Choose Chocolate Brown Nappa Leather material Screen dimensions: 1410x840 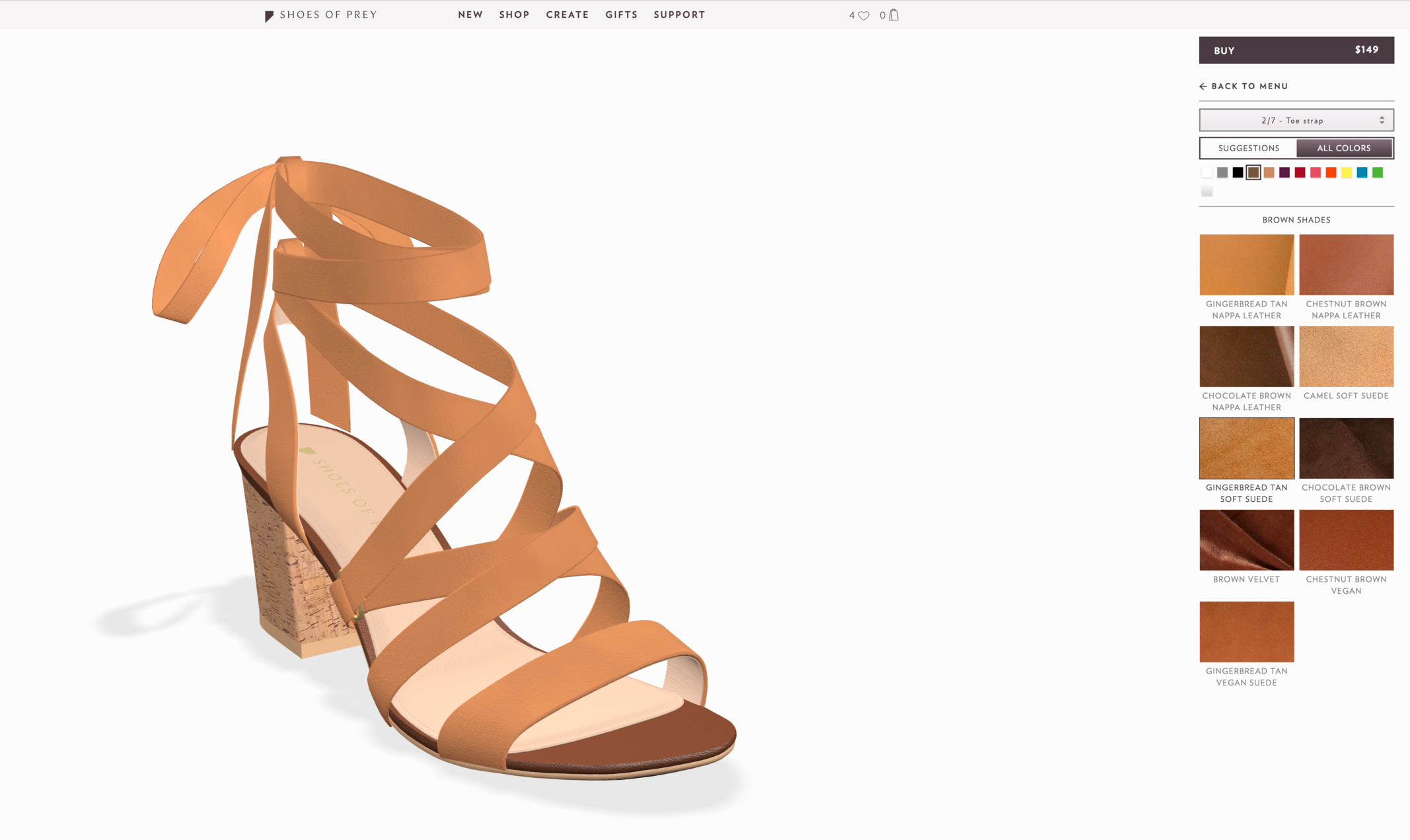[1246, 357]
